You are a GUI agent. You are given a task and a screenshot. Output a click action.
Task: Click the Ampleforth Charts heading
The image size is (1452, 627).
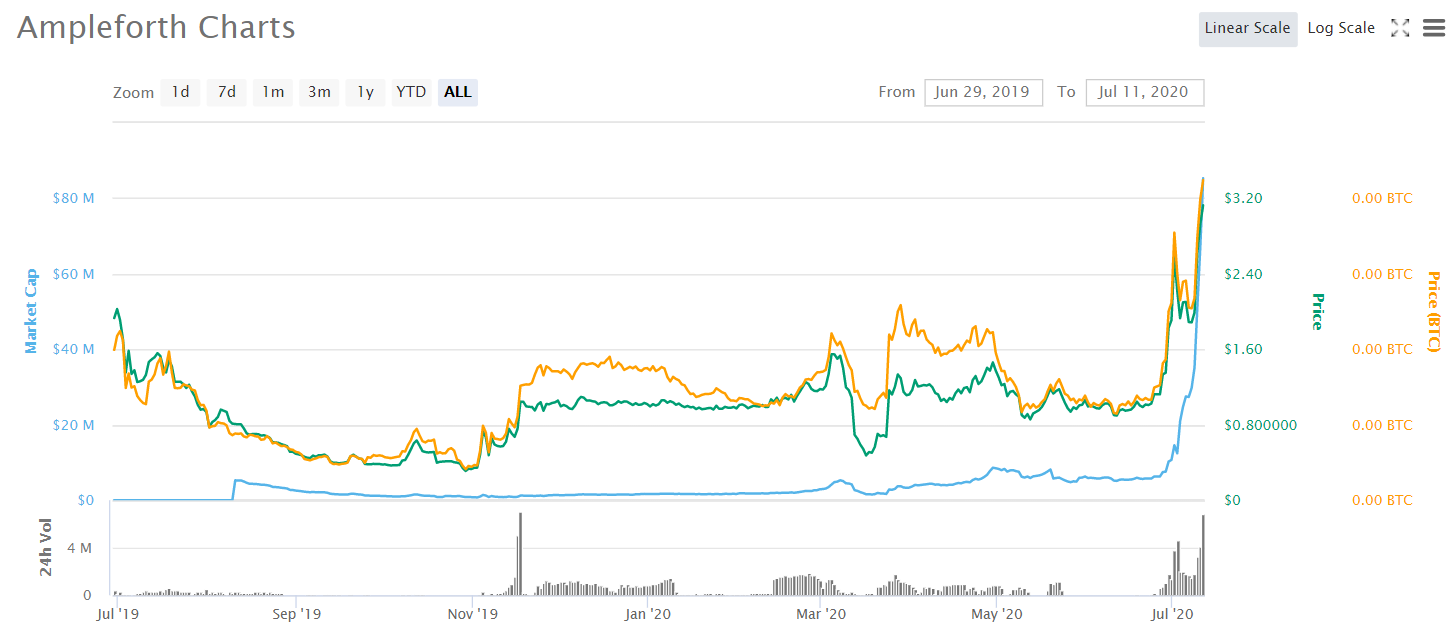coord(156,27)
